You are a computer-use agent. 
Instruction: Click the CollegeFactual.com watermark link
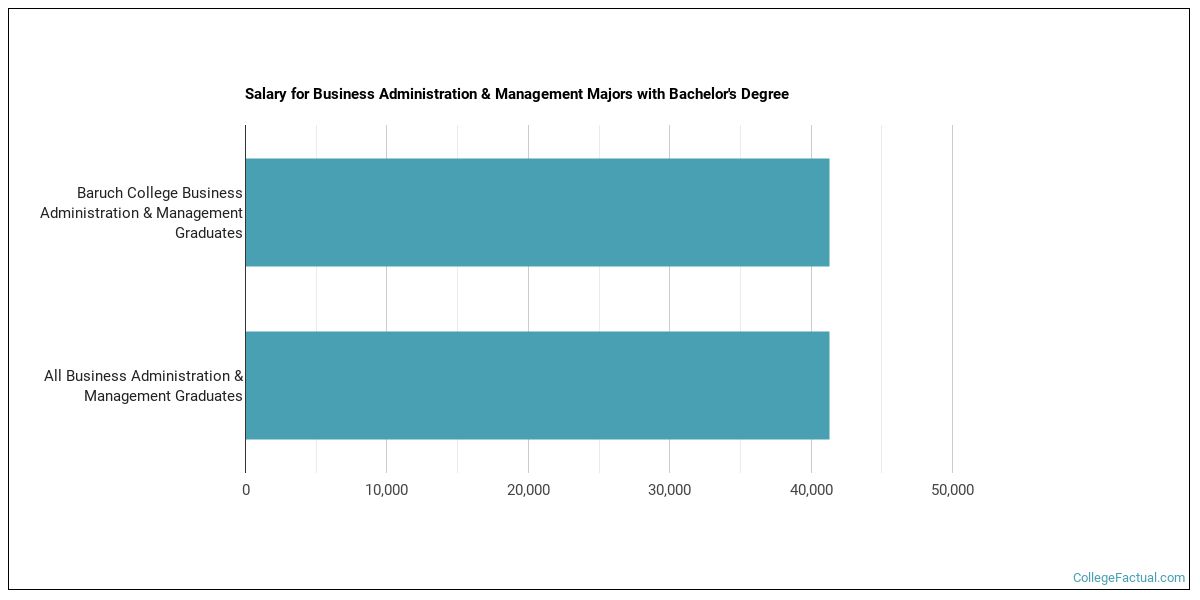click(x=1128, y=578)
